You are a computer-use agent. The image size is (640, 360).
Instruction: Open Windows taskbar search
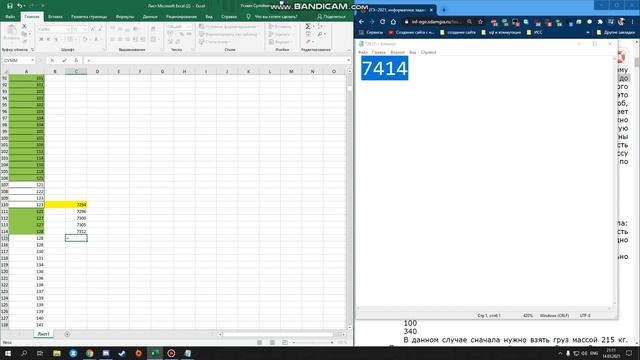[x=24, y=353]
